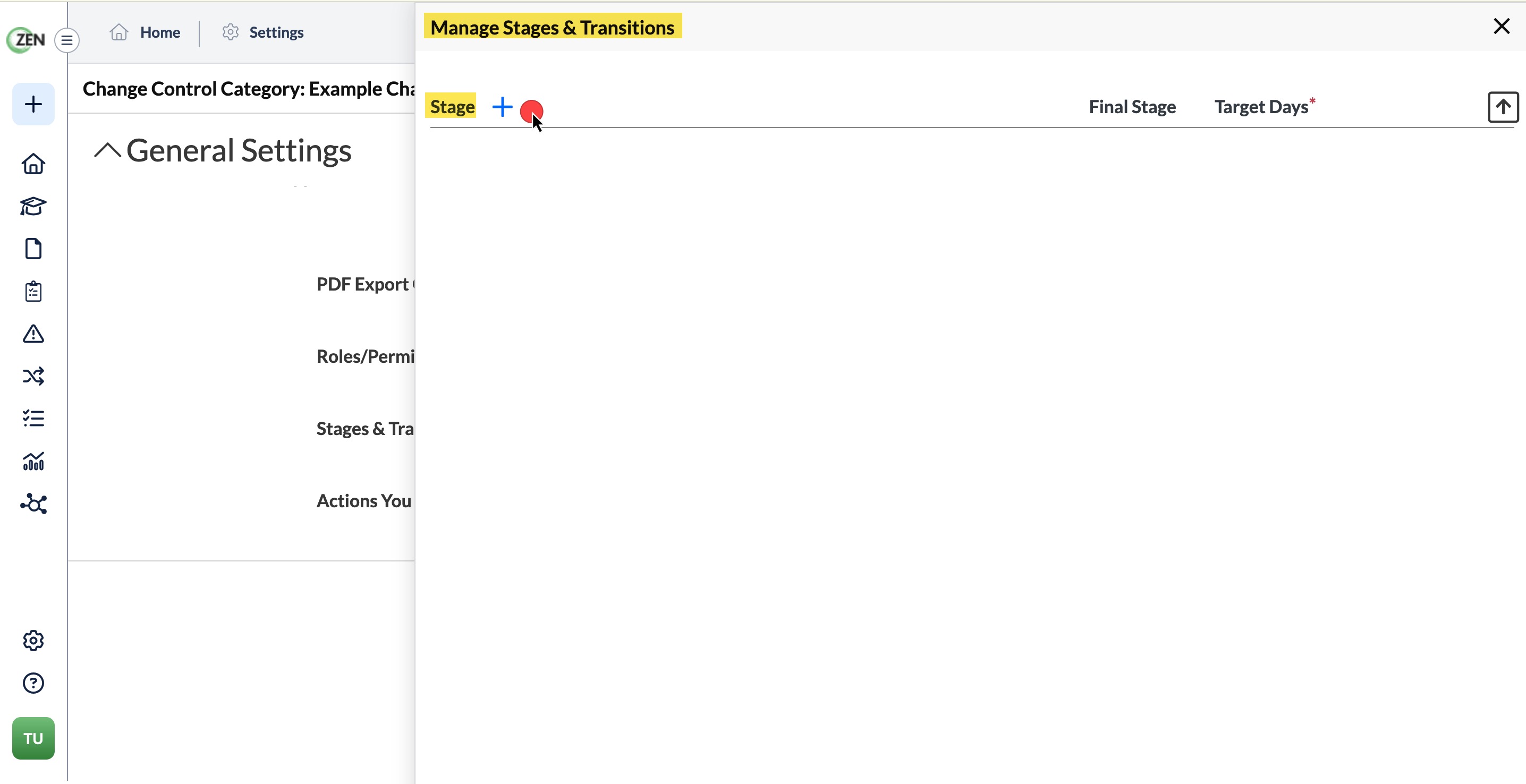Open the analytics chart icon
This screenshot has height=784, width=1526.
point(33,461)
